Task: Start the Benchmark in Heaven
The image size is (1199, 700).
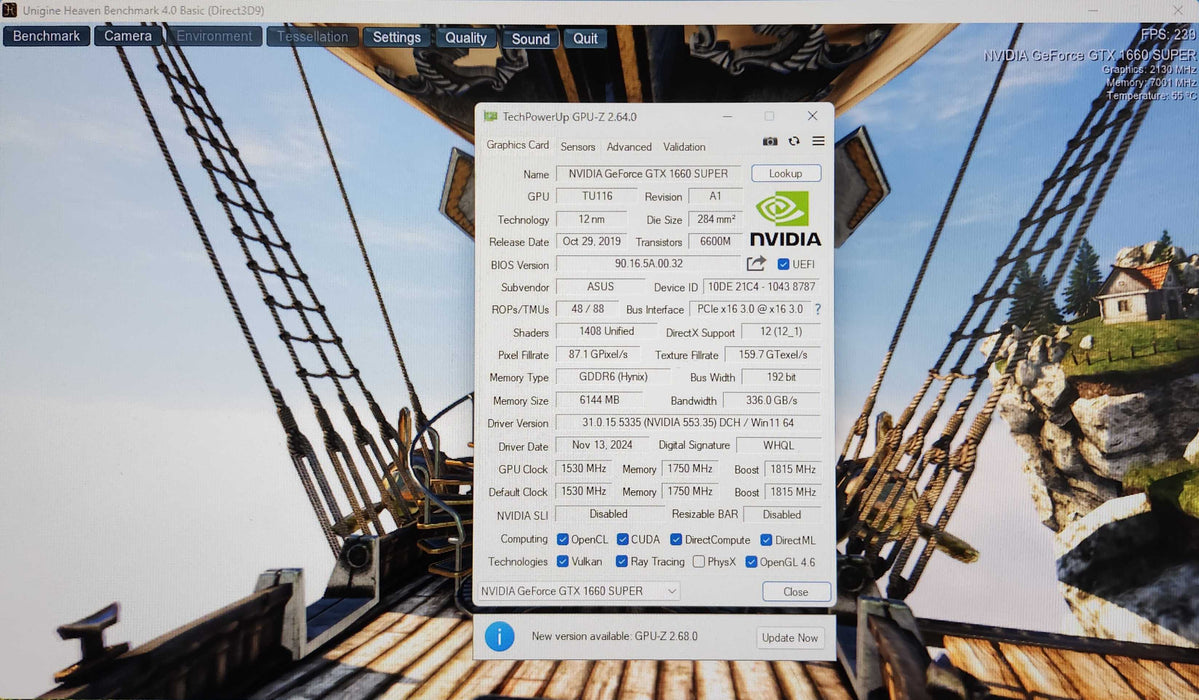Action: click(x=46, y=37)
